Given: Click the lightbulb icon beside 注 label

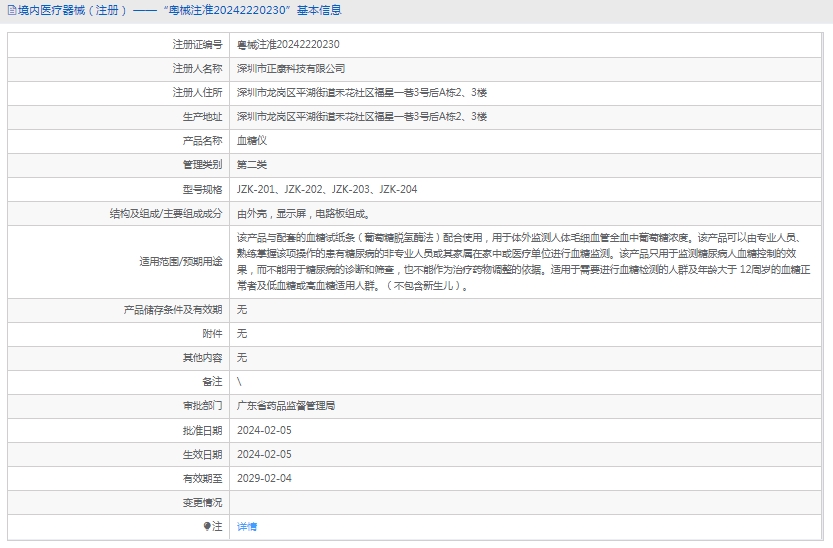Looking at the screenshot, I should pyautogui.click(x=207, y=526).
